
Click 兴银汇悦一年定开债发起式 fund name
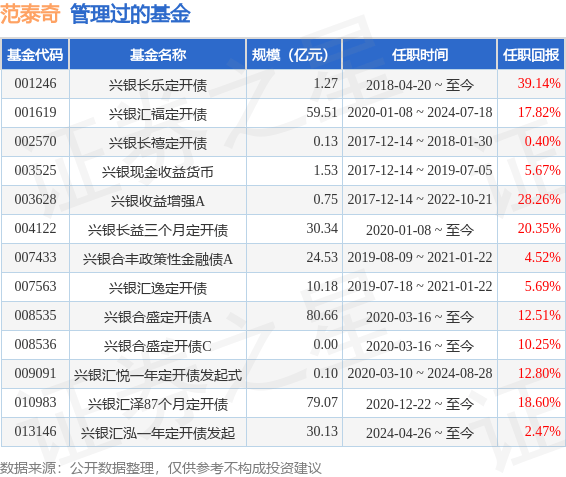(158, 375)
